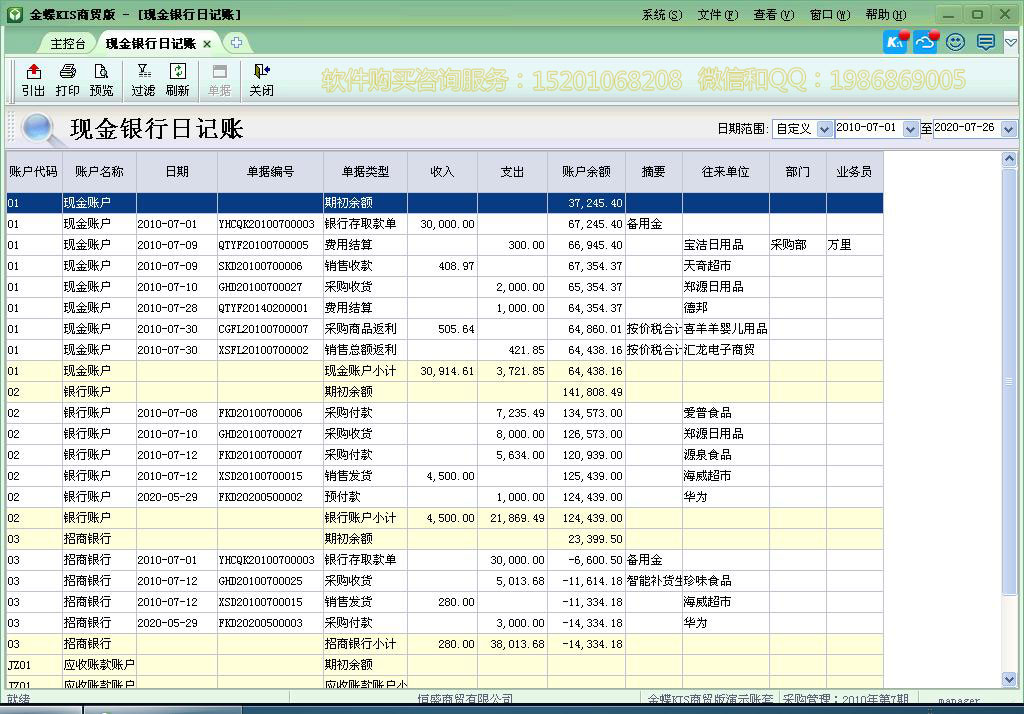The width and height of the screenshot is (1024, 714).
Task: Open the 系统 menu
Action: click(661, 15)
